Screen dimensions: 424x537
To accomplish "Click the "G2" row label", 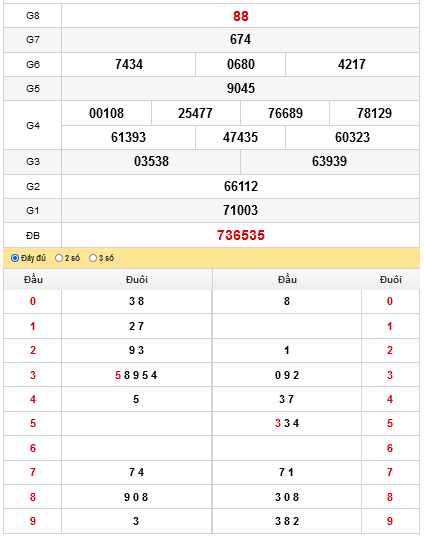I will point(33,187).
